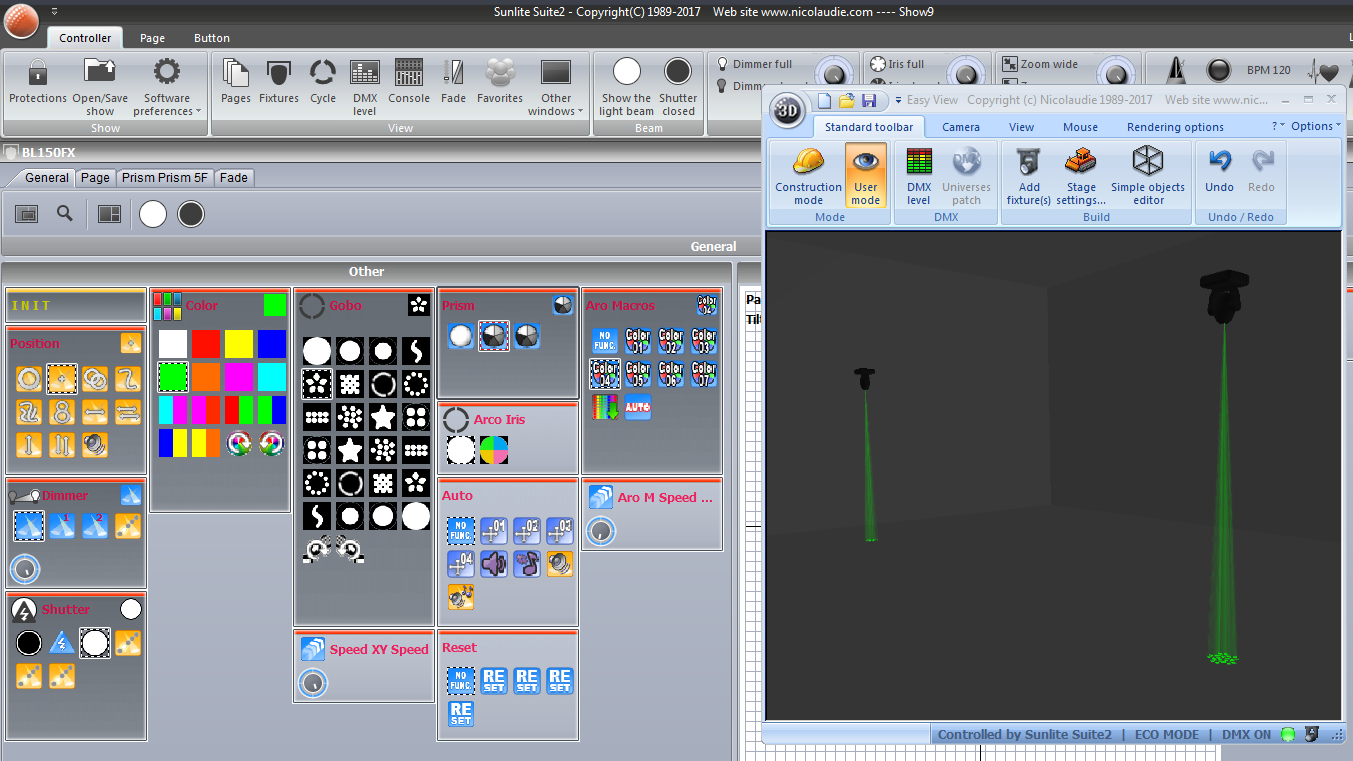Select the star gobo in the third gobo row
1353x761 pixels.
tap(383, 417)
